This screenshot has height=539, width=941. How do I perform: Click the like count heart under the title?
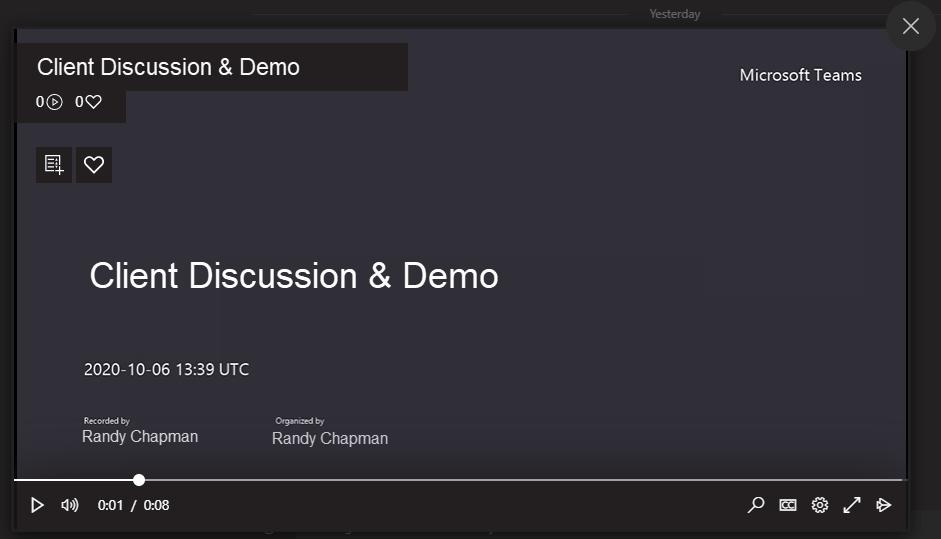pos(93,102)
